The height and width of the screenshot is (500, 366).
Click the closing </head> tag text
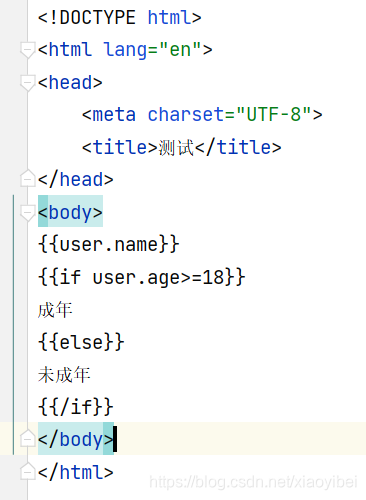[76, 180]
